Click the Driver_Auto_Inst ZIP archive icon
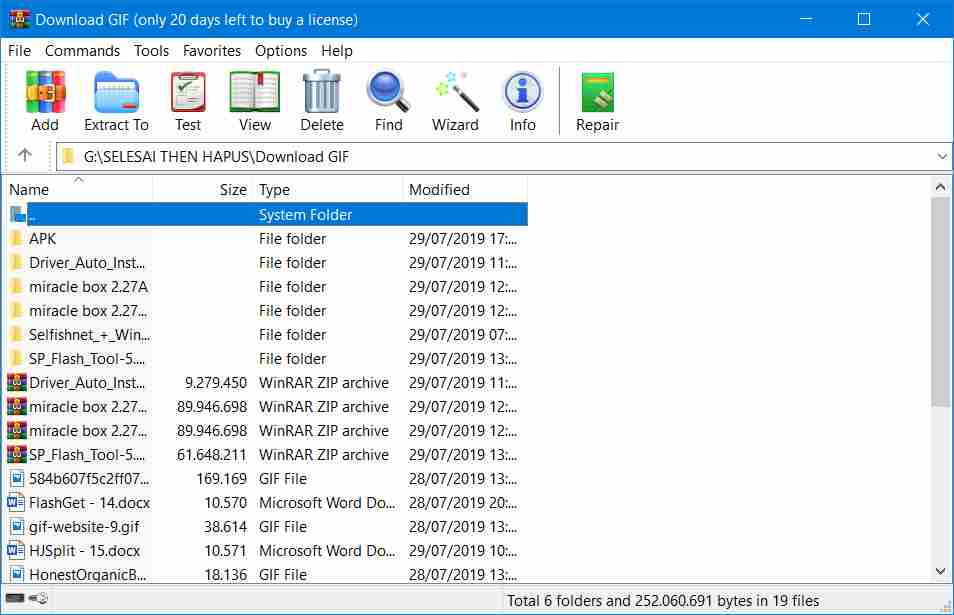 click(17, 383)
